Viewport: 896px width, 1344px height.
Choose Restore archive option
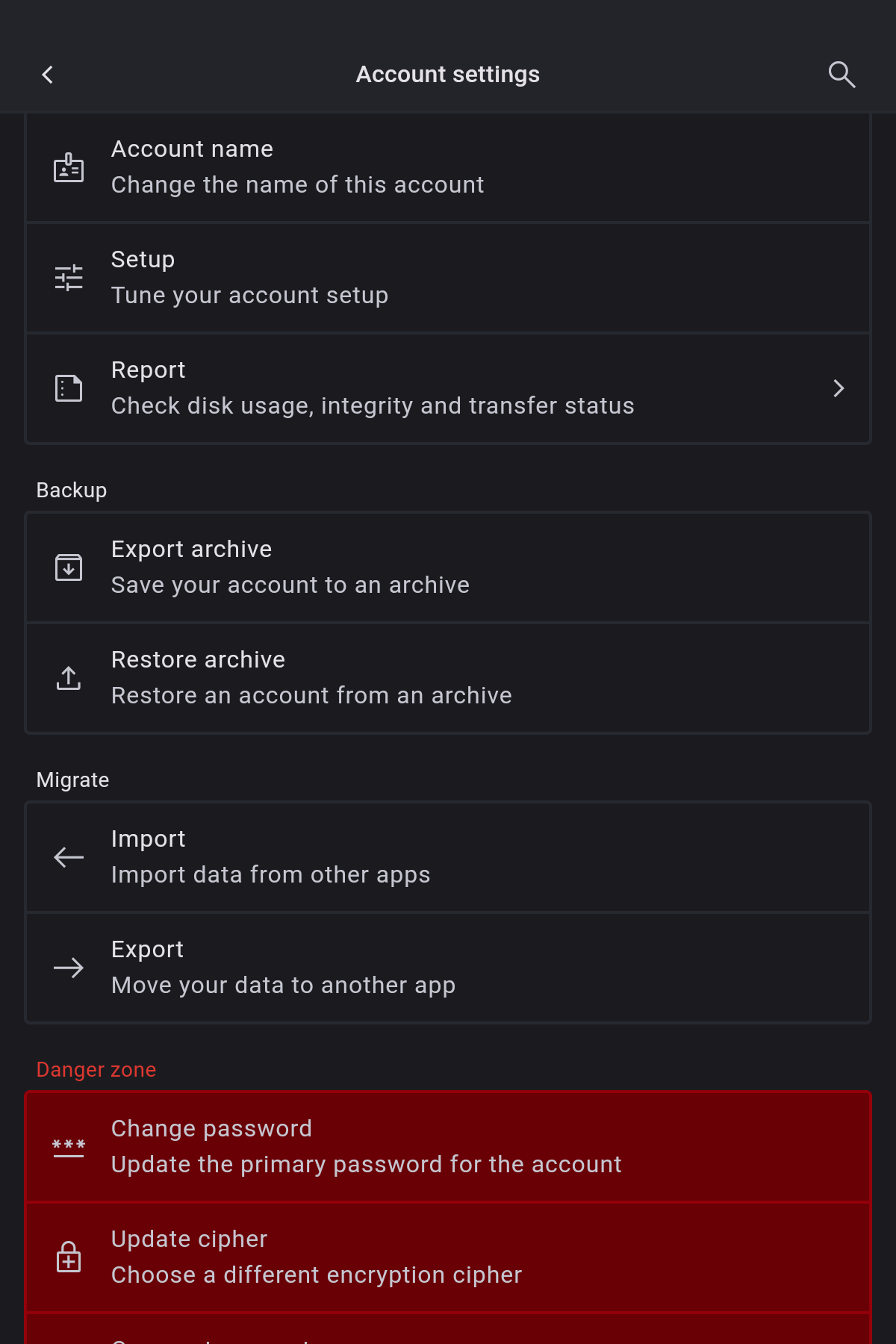coord(448,678)
